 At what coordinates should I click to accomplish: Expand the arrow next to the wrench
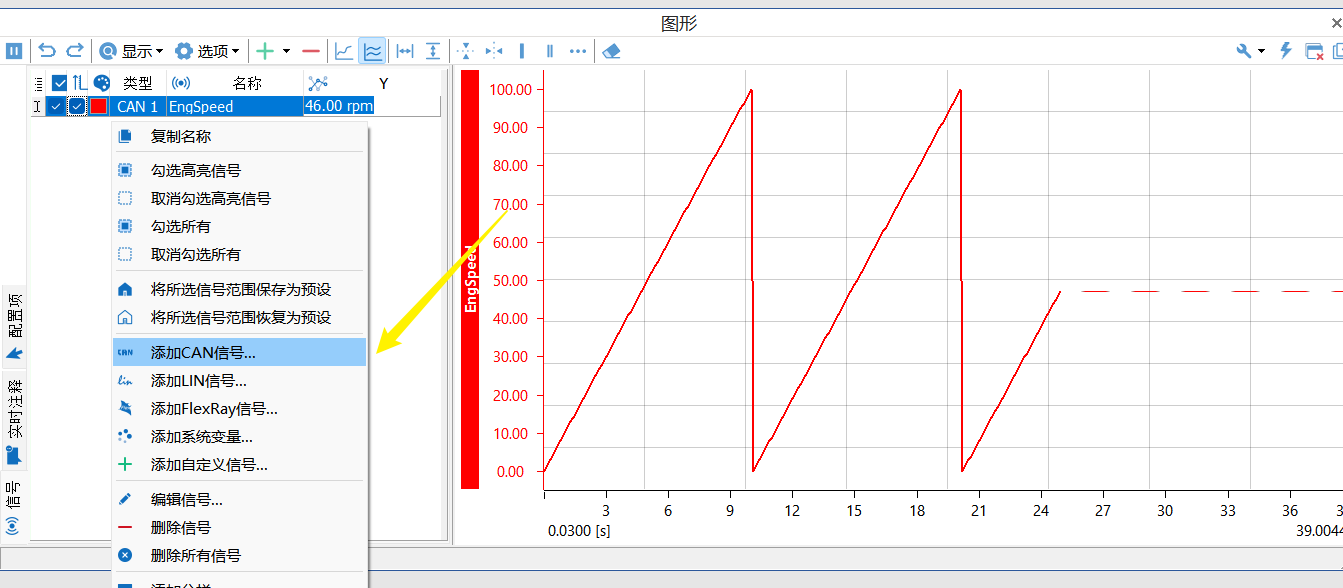(1262, 50)
